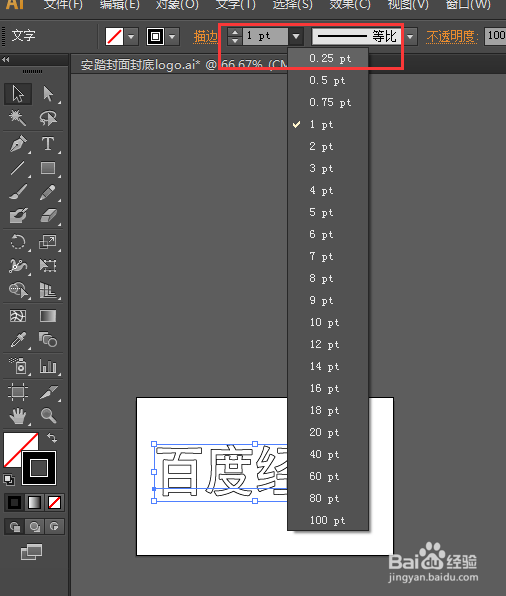
Task: Select the Gradient tool
Action: (48, 316)
